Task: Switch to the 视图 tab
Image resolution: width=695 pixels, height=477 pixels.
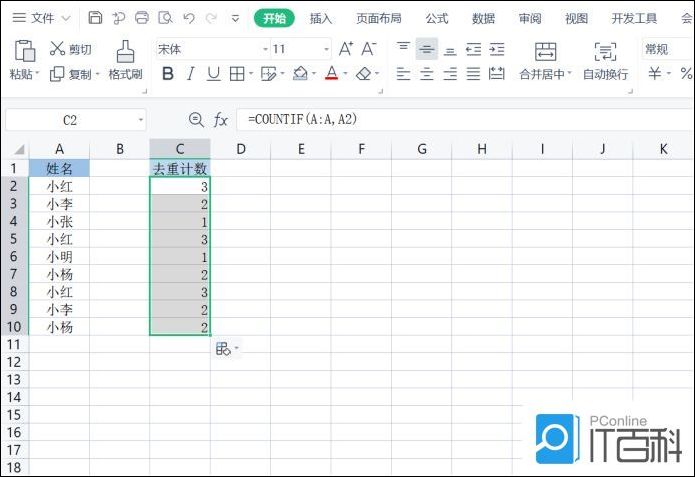Action: [576, 18]
